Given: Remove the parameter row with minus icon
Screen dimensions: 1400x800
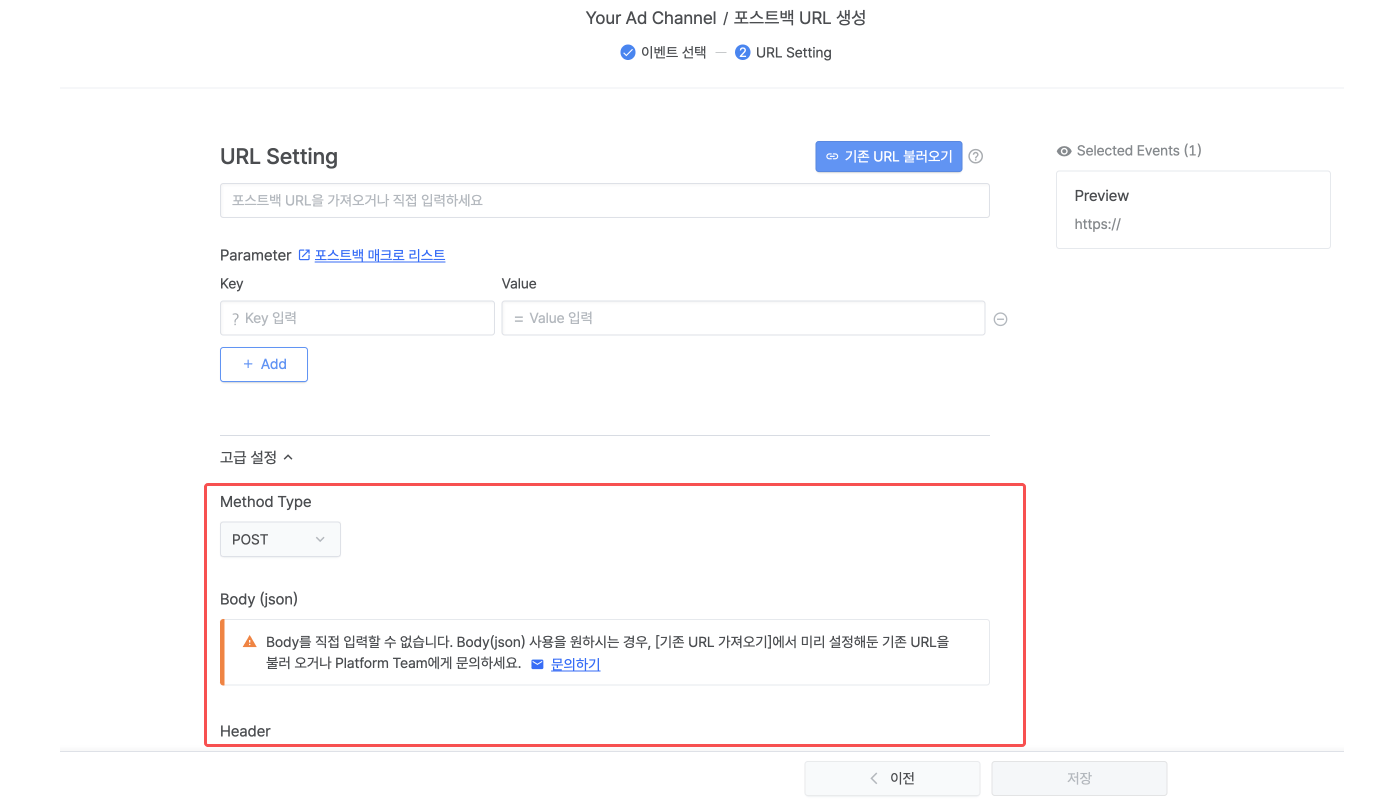Looking at the screenshot, I should [x=1000, y=319].
